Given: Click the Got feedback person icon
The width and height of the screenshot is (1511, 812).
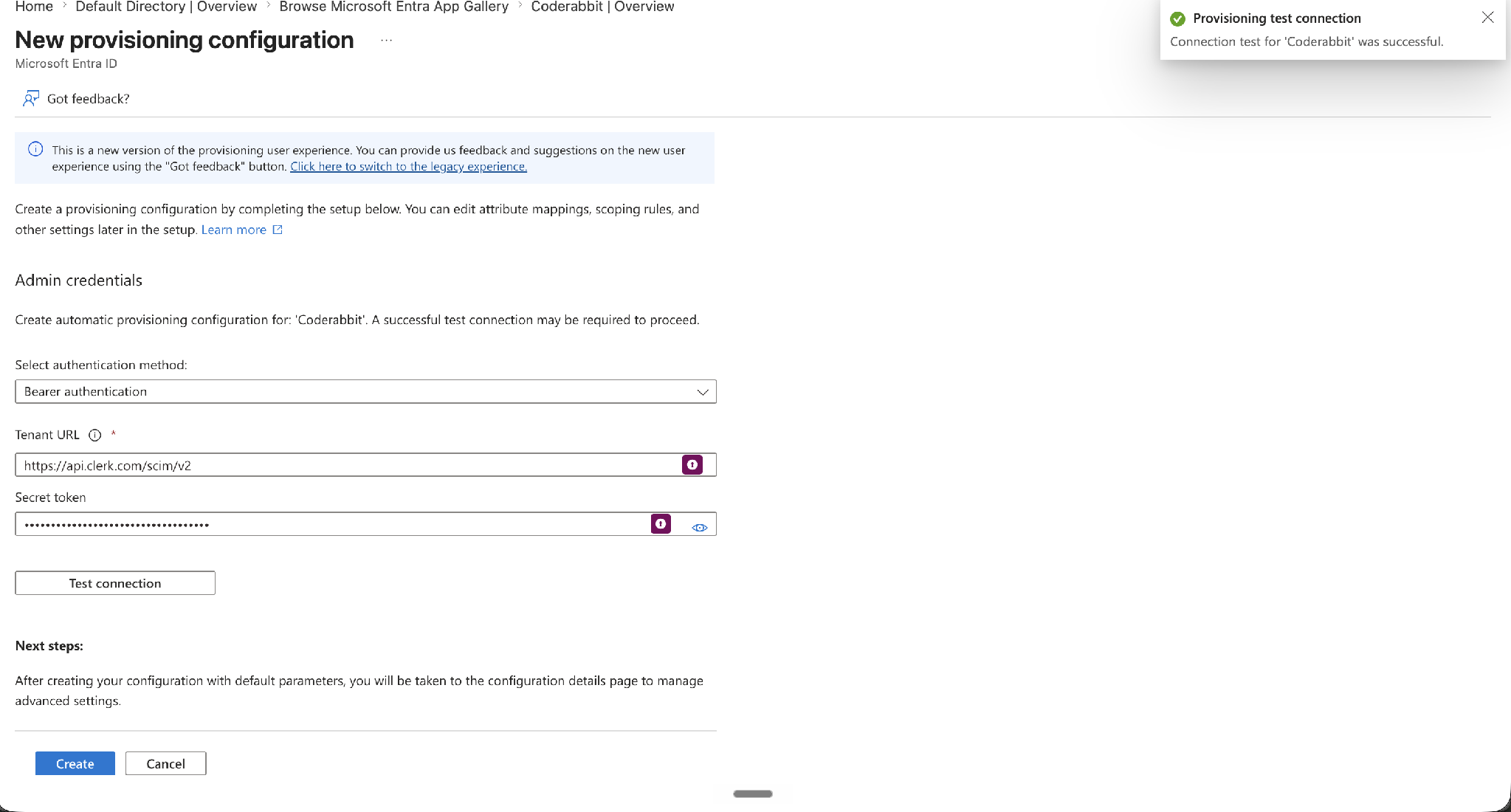Looking at the screenshot, I should click(x=31, y=98).
